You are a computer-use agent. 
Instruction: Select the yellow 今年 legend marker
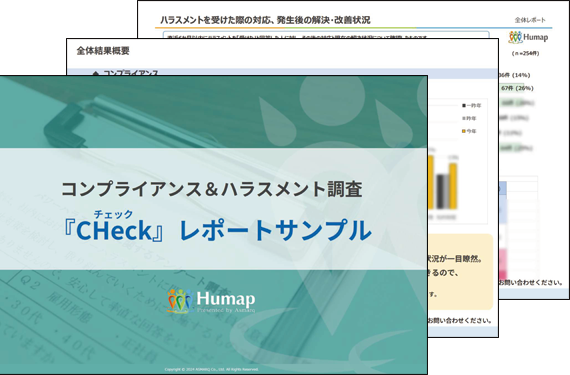coord(463,131)
